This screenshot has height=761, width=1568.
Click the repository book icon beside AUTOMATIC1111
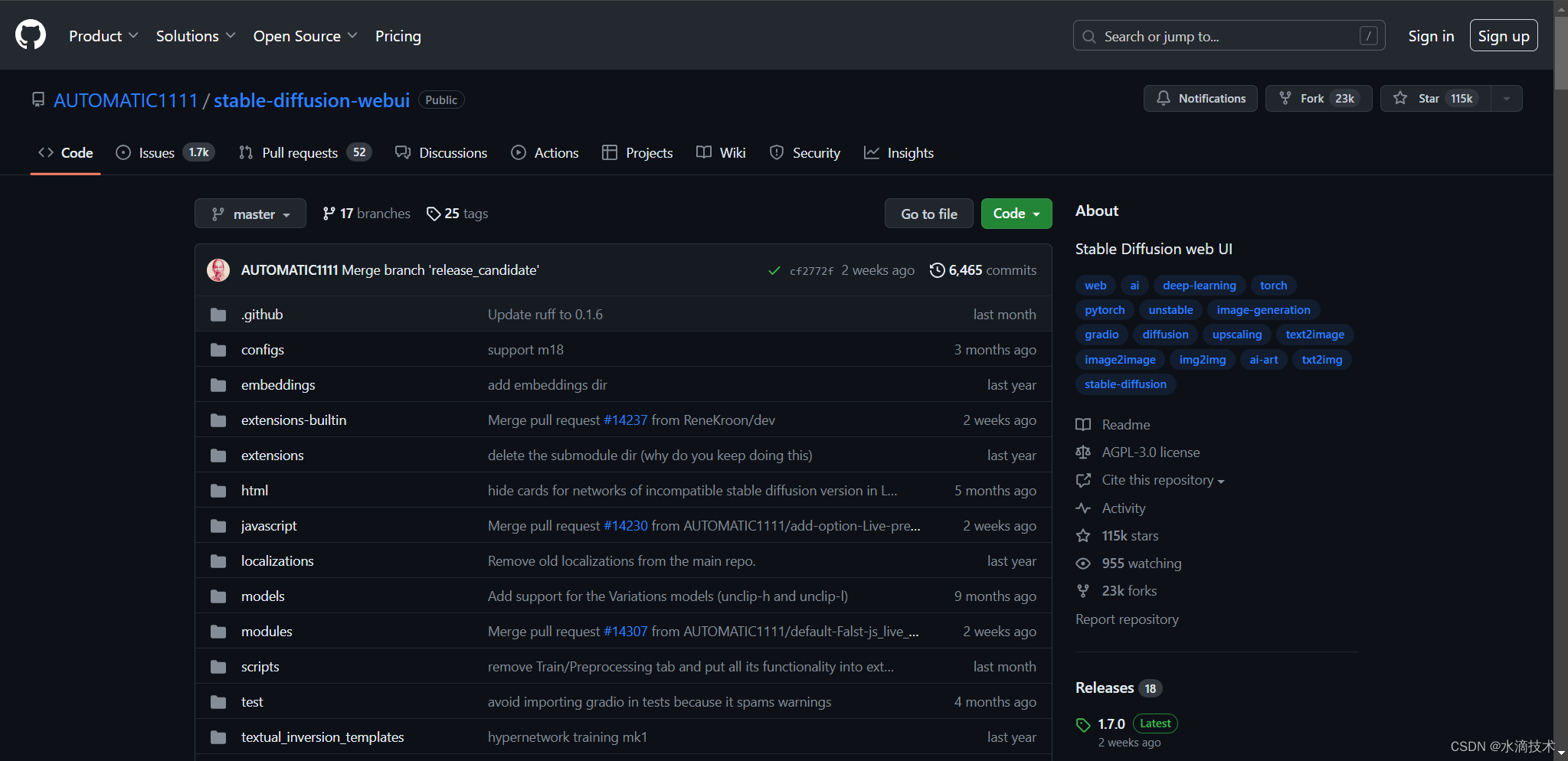[38, 100]
